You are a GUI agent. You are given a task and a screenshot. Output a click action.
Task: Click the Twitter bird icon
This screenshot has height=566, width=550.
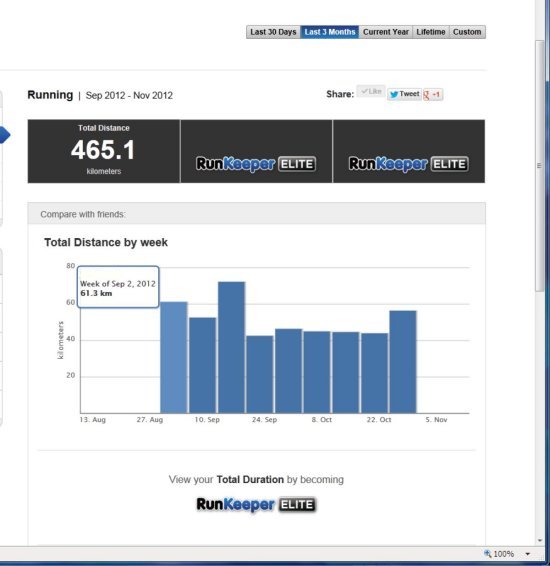click(x=394, y=94)
